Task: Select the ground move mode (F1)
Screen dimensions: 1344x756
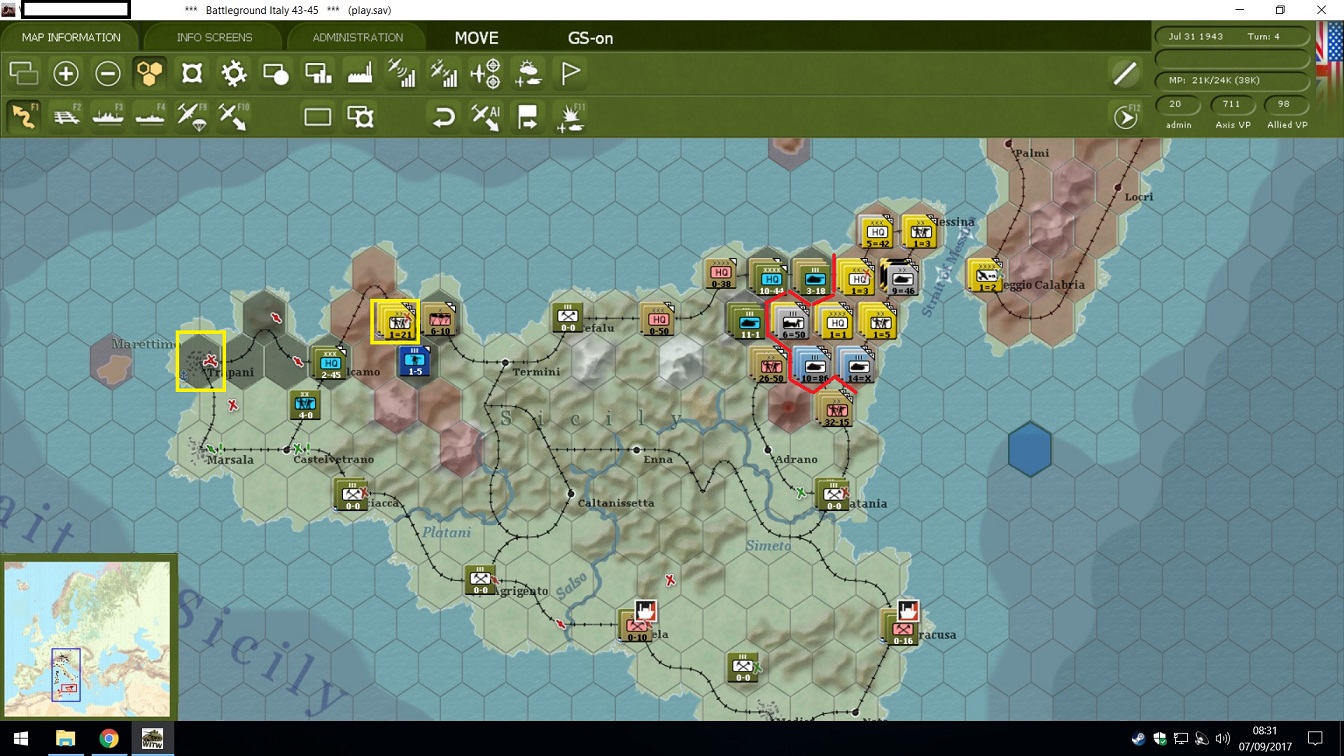Action: coord(24,116)
